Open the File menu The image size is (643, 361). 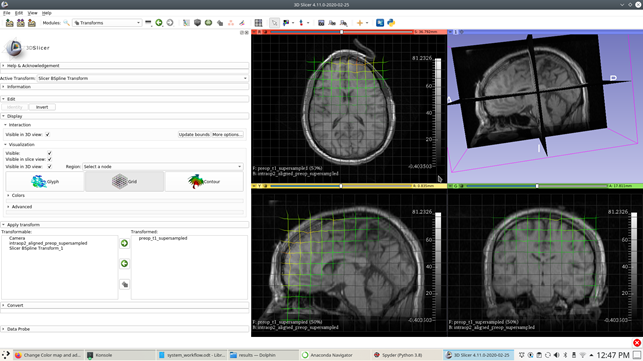click(x=7, y=13)
